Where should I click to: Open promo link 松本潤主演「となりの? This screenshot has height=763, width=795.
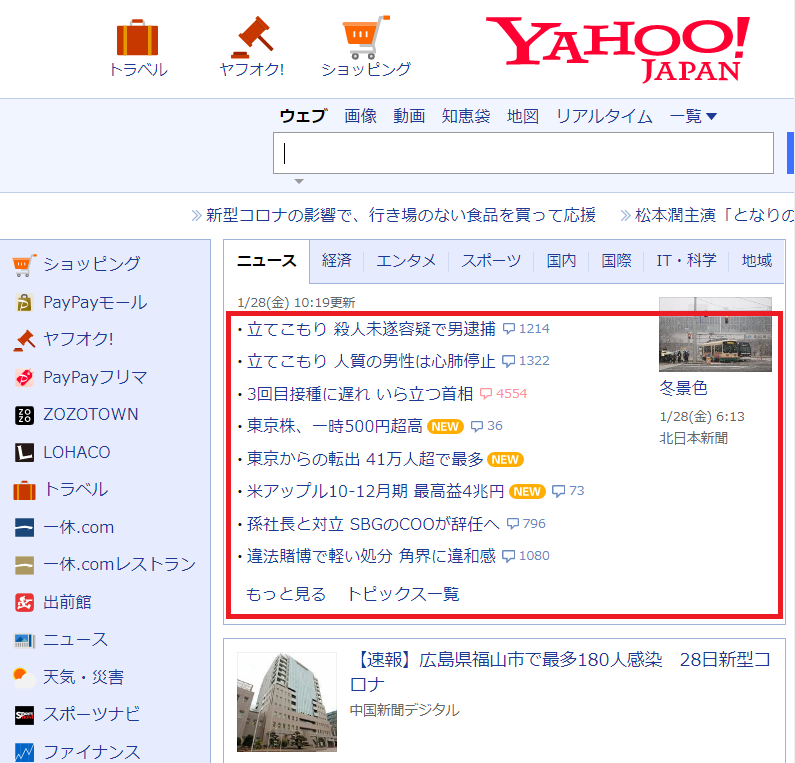click(x=714, y=215)
